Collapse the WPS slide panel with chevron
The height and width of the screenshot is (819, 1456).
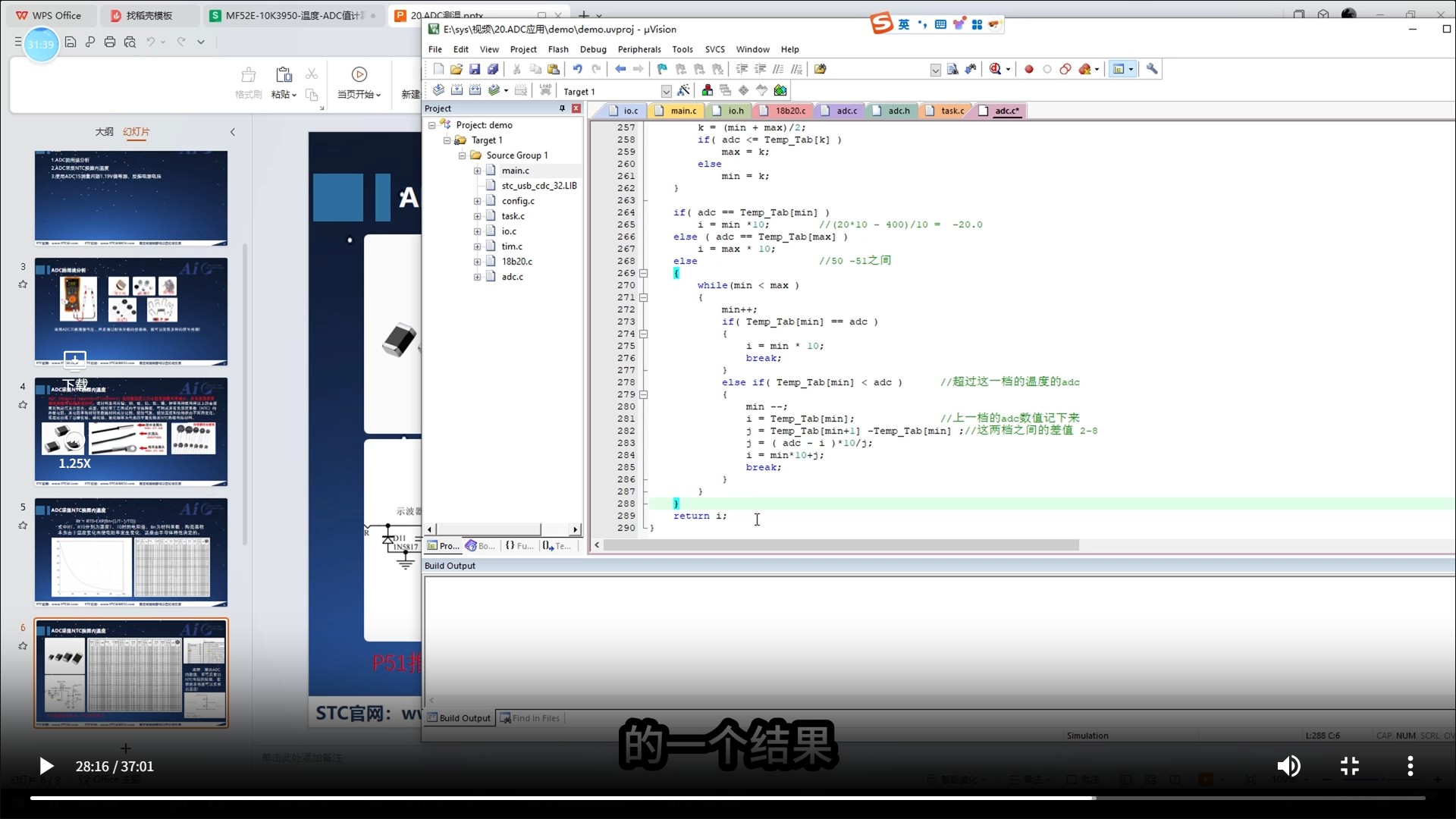click(x=233, y=132)
